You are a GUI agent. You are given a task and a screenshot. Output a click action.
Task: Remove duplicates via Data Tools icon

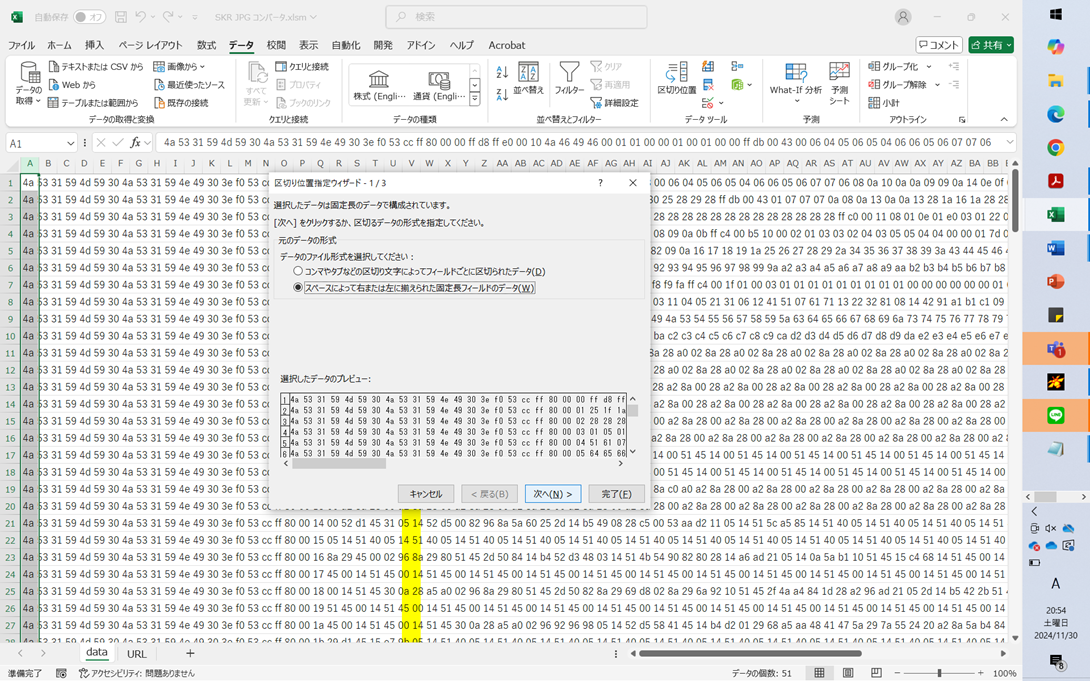coord(708,85)
